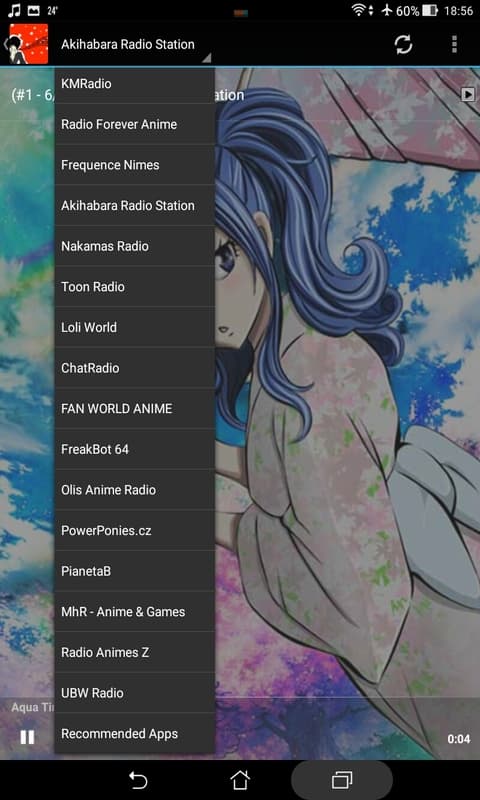Switch to Nakamas Radio

click(135, 246)
